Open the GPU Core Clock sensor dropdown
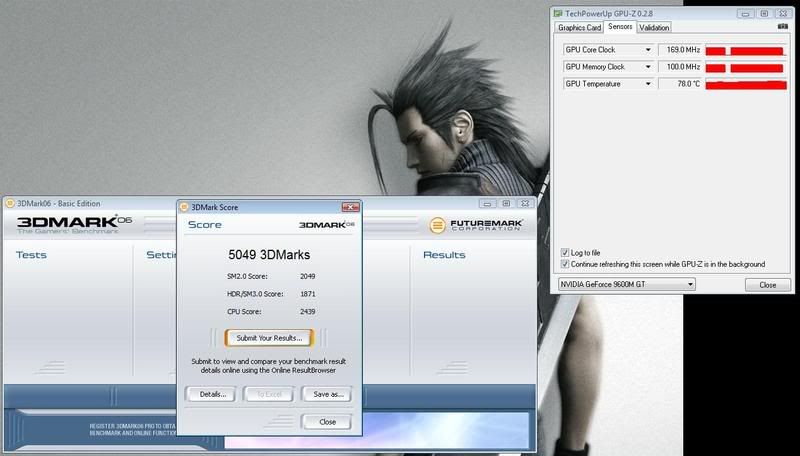Image resolution: width=800 pixels, height=456 pixels. click(648, 50)
